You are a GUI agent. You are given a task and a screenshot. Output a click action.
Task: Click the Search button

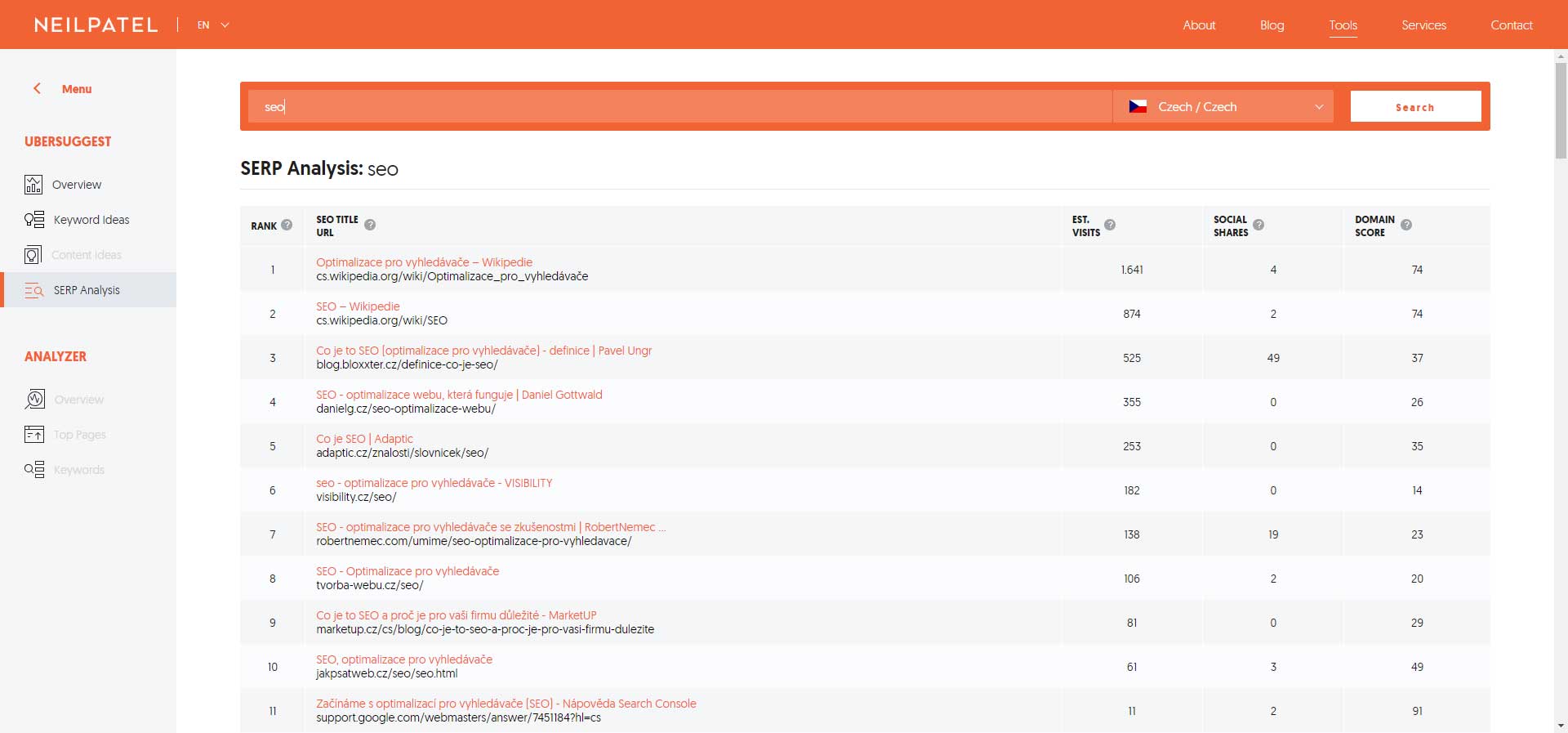[x=1415, y=106]
